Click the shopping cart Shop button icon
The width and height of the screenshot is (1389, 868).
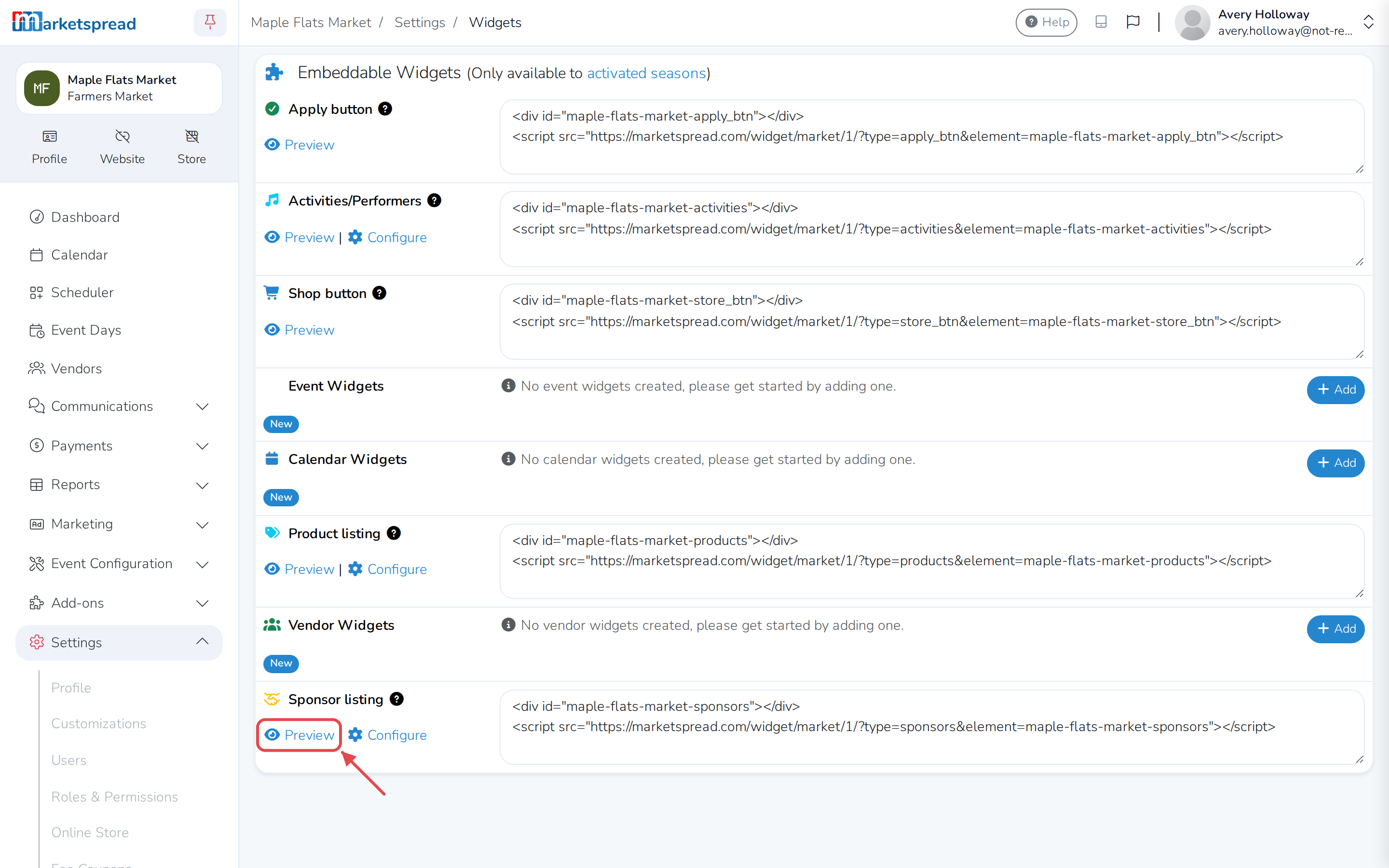click(x=272, y=293)
